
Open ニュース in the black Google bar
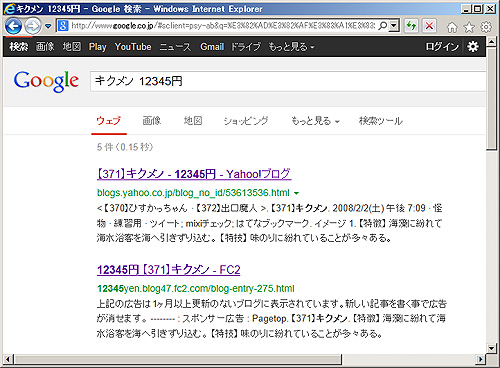pos(175,47)
